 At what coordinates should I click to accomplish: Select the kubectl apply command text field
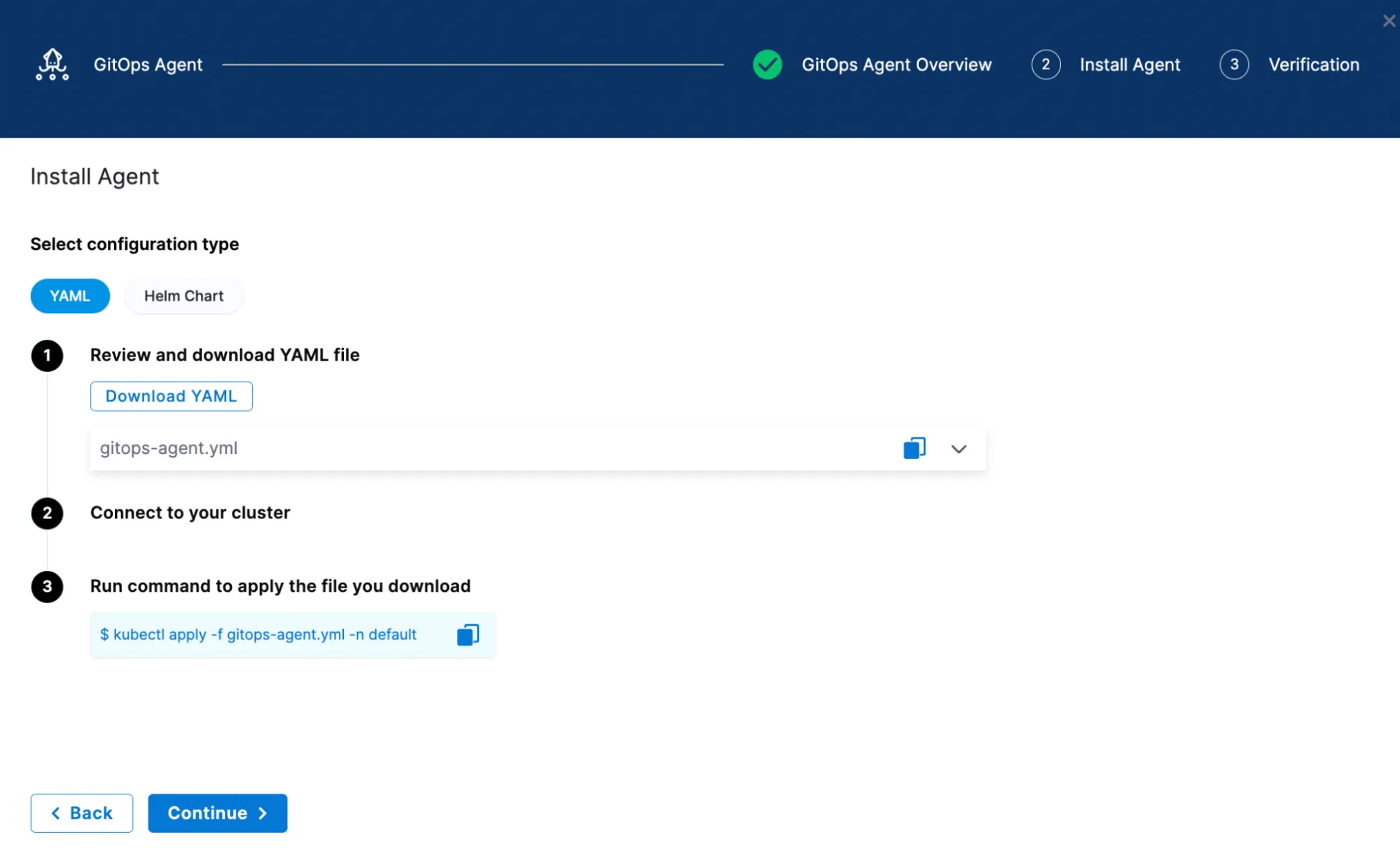259,635
